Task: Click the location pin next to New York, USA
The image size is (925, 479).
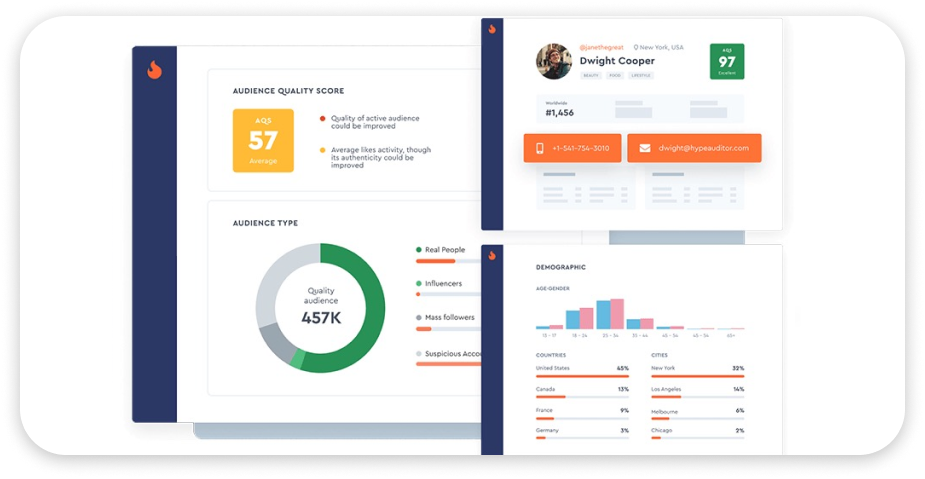Action: click(x=636, y=47)
